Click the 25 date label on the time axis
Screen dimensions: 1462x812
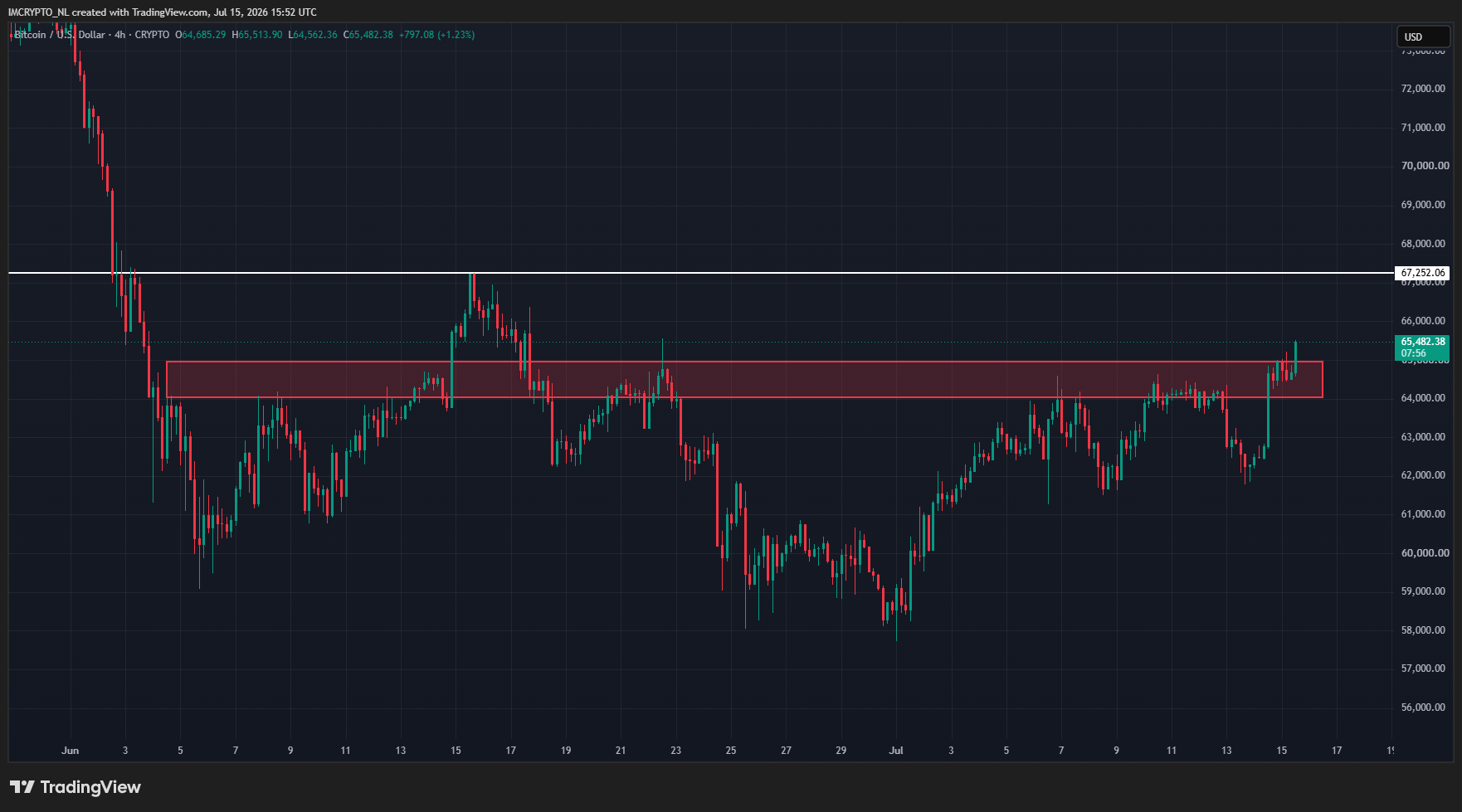point(731,751)
